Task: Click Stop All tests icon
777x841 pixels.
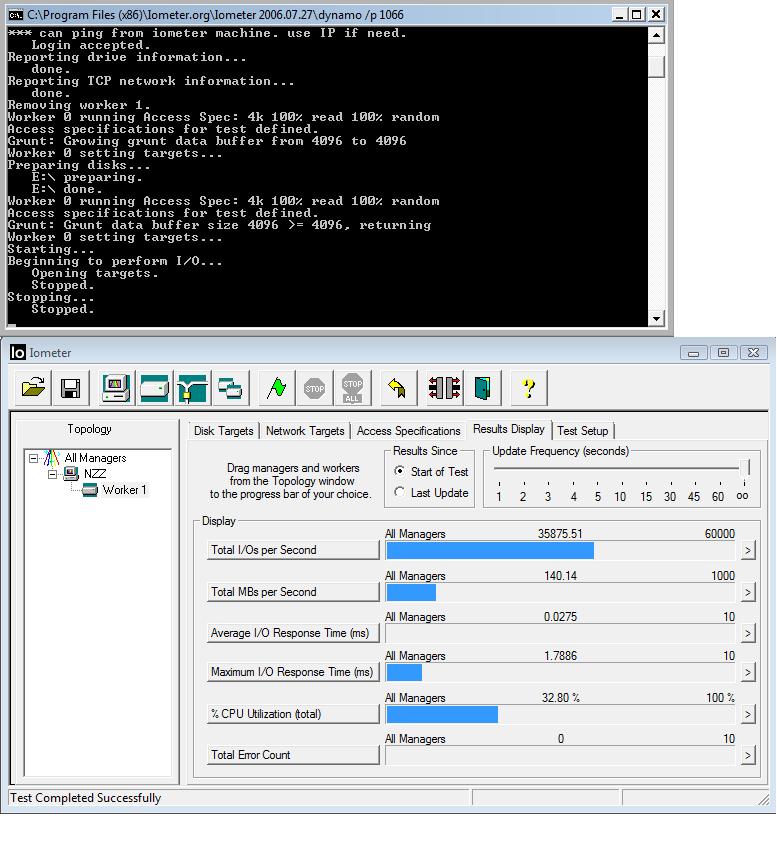Action: pyautogui.click(x=352, y=387)
